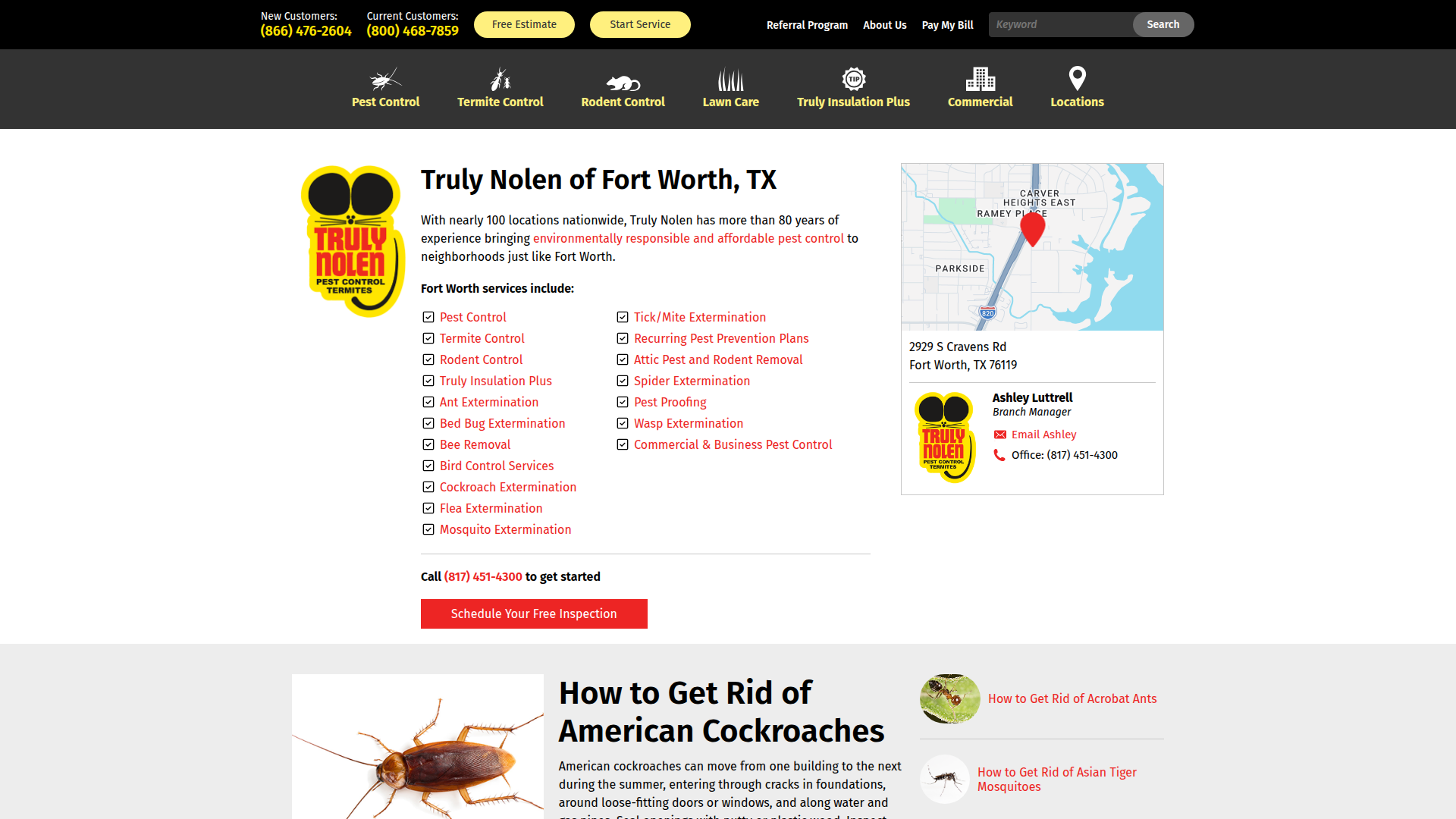
Task: Click the checkbox icon beside Tick/Mite Extermination
Action: pyautogui.click(x=623, y=317)
